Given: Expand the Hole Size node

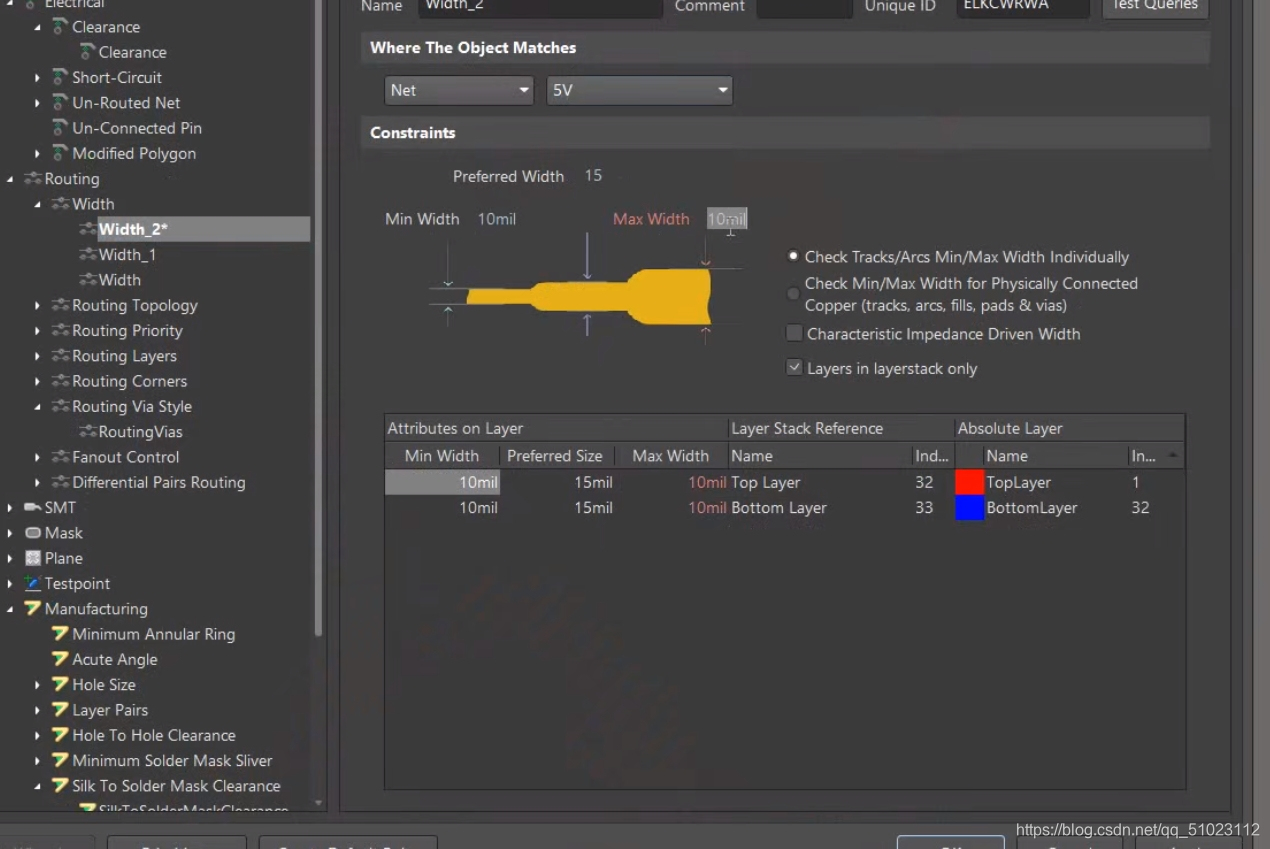Looking at the screenshot, I should coord(38,684).
